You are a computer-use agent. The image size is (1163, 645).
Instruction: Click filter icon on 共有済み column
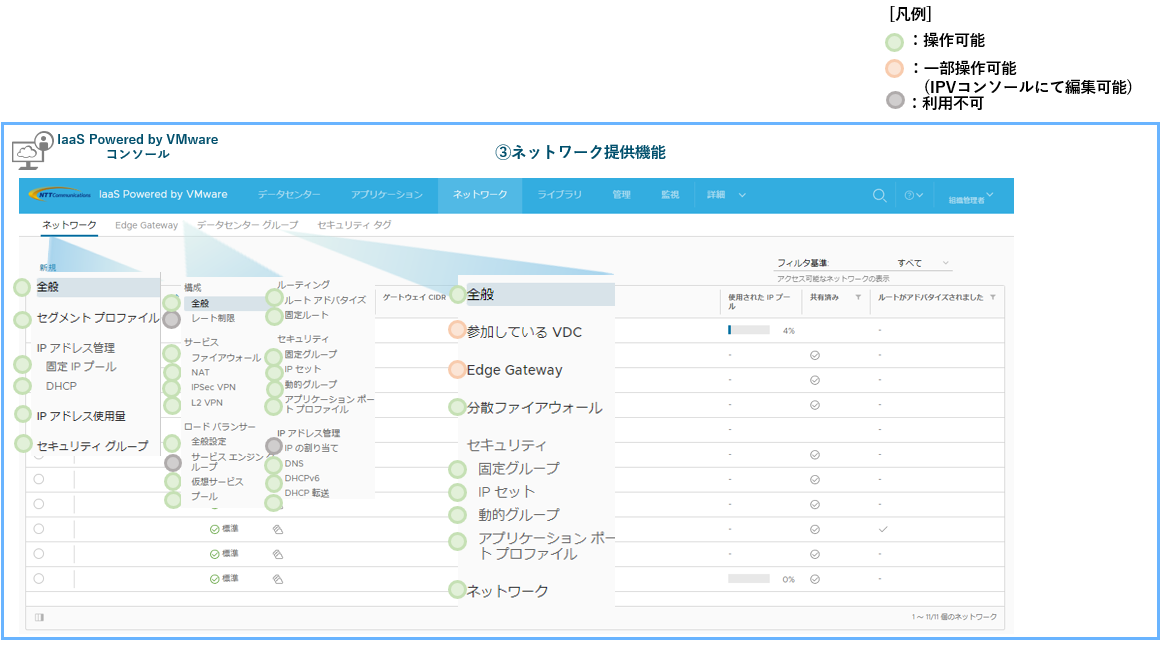857,298
